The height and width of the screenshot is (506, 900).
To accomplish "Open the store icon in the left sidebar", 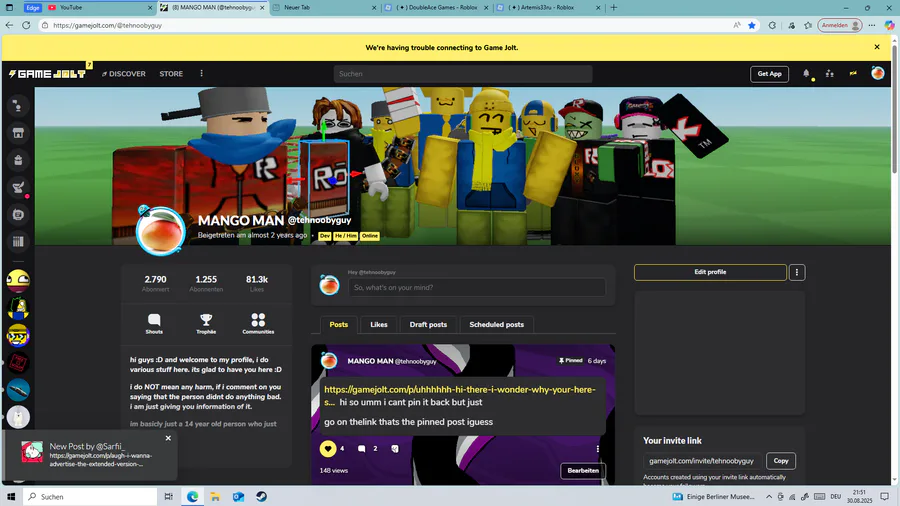I will tap(18, 133).
